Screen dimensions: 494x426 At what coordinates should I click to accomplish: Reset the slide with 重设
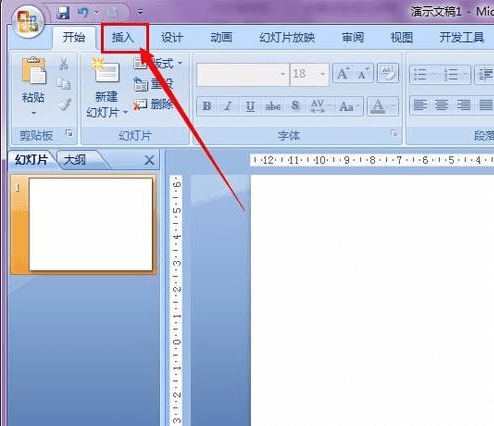pos(153,83)
